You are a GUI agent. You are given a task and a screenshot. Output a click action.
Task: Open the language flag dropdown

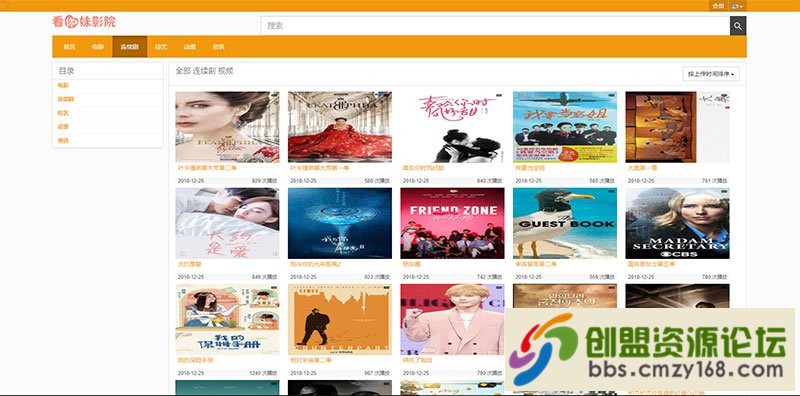tap(737, 6)
